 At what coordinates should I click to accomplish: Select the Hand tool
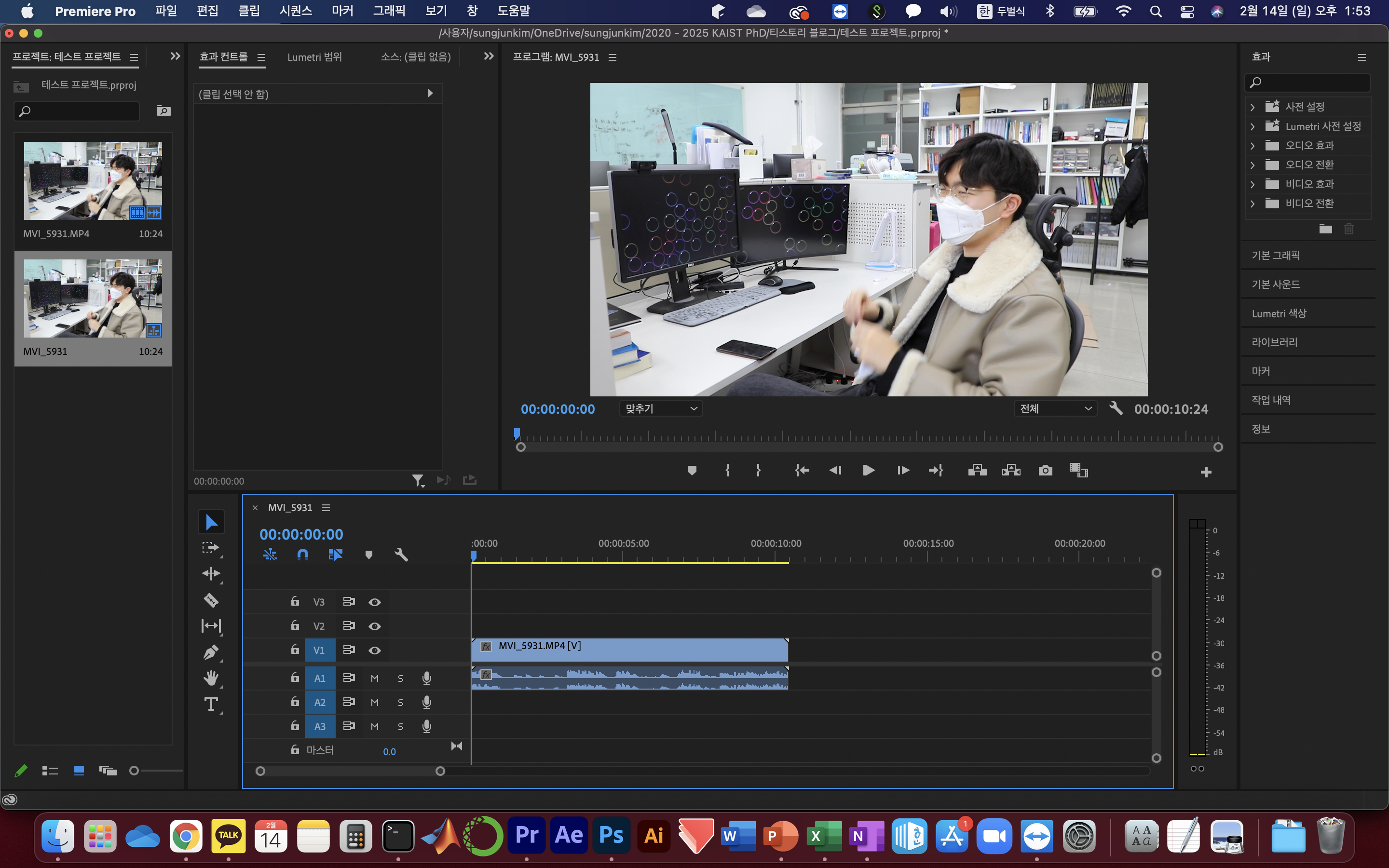pos(211,678)
